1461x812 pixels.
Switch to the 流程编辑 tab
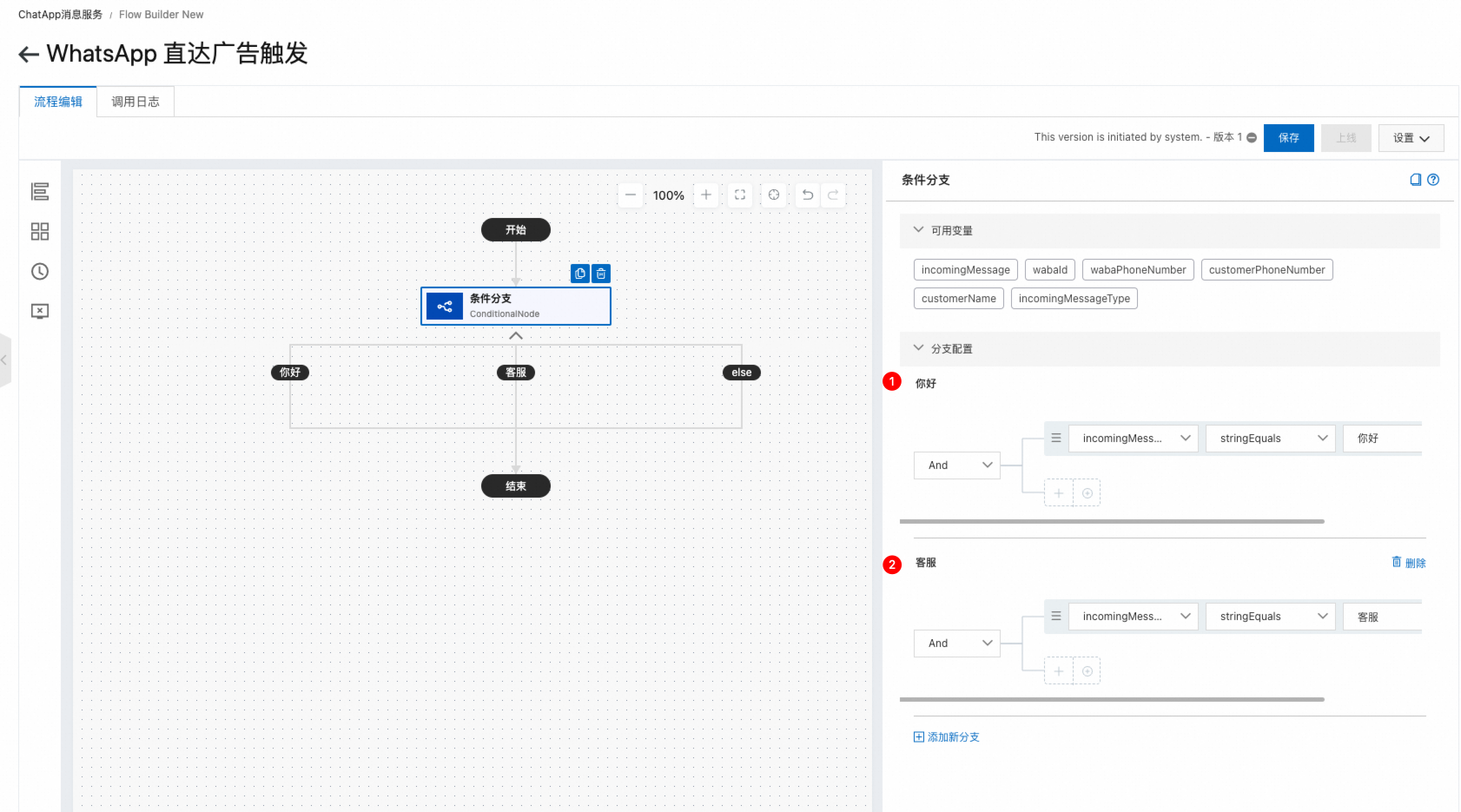click(58, 102)
